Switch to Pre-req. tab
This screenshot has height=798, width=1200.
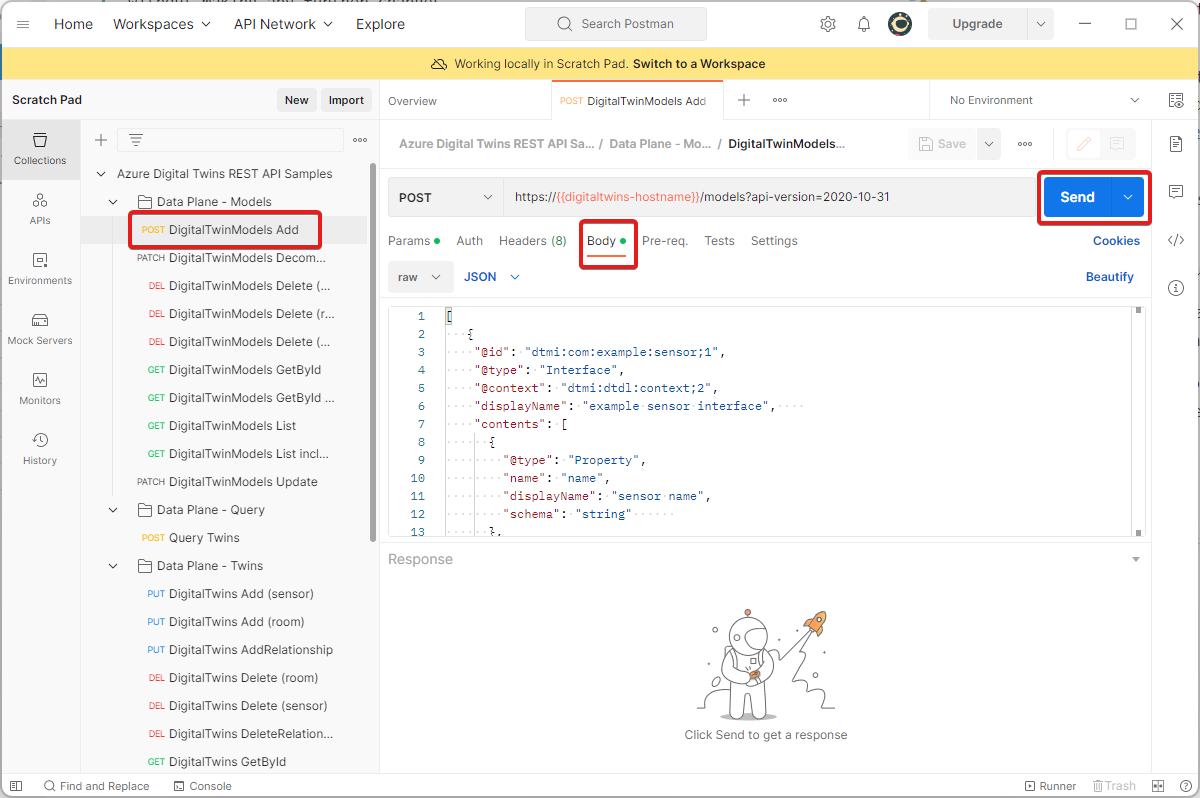(665, 241)
